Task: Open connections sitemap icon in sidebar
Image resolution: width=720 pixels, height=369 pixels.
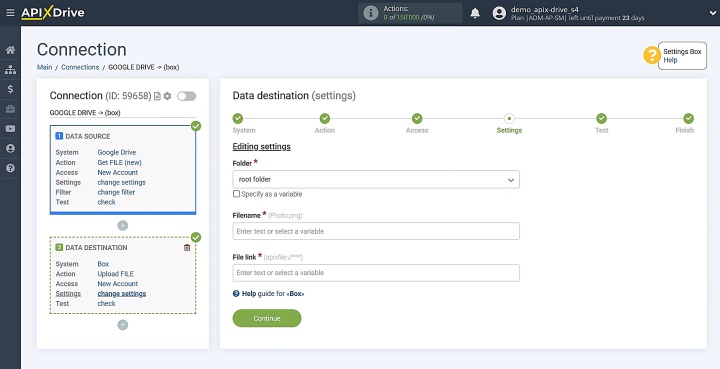Action: [x=10, y=70]
